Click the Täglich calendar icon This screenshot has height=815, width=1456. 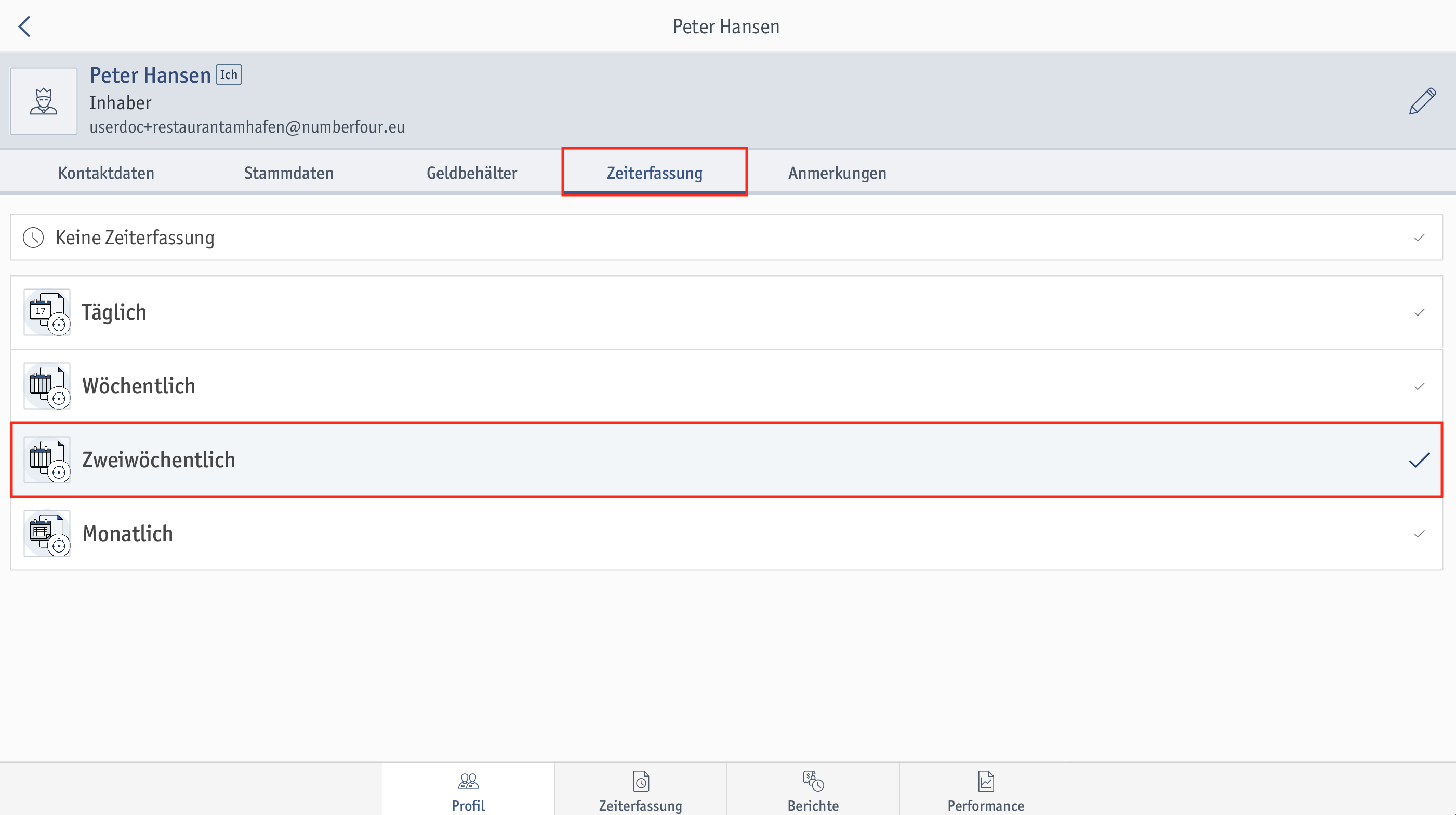click(47, 312)
